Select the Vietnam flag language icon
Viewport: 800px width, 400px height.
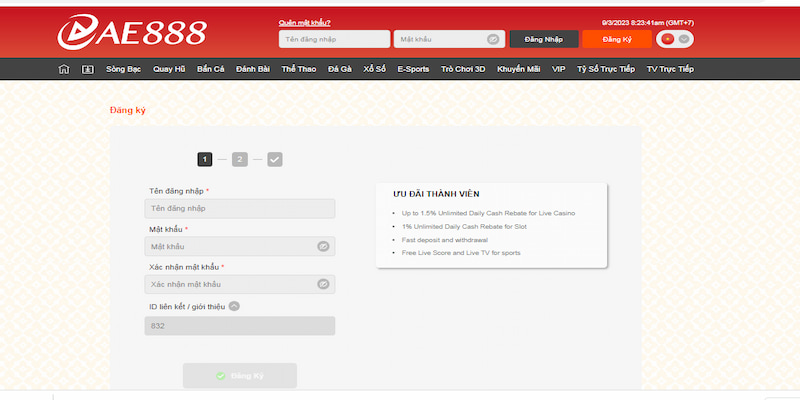pyautogui.click(x=667, y=39)
